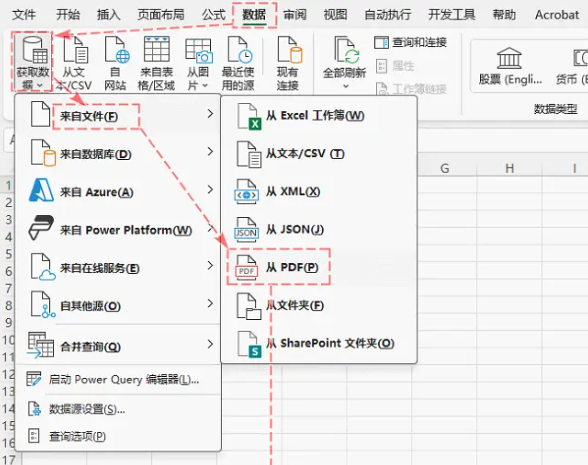Choose 来自文件(F) menu entry
The image size is (588, 465).
pos(118,114)
